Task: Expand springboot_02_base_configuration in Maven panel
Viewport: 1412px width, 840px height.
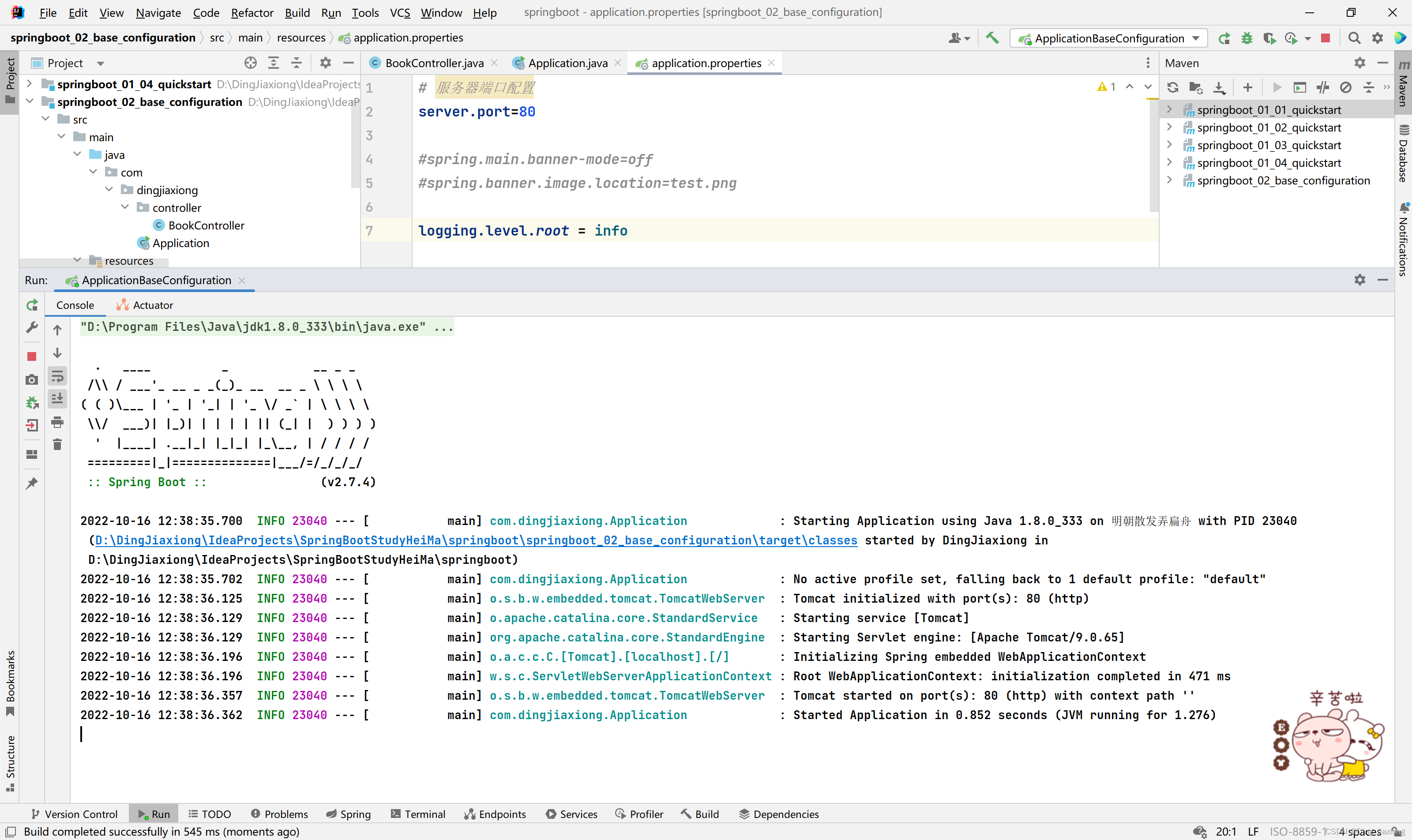Action: coord(1170,180)
